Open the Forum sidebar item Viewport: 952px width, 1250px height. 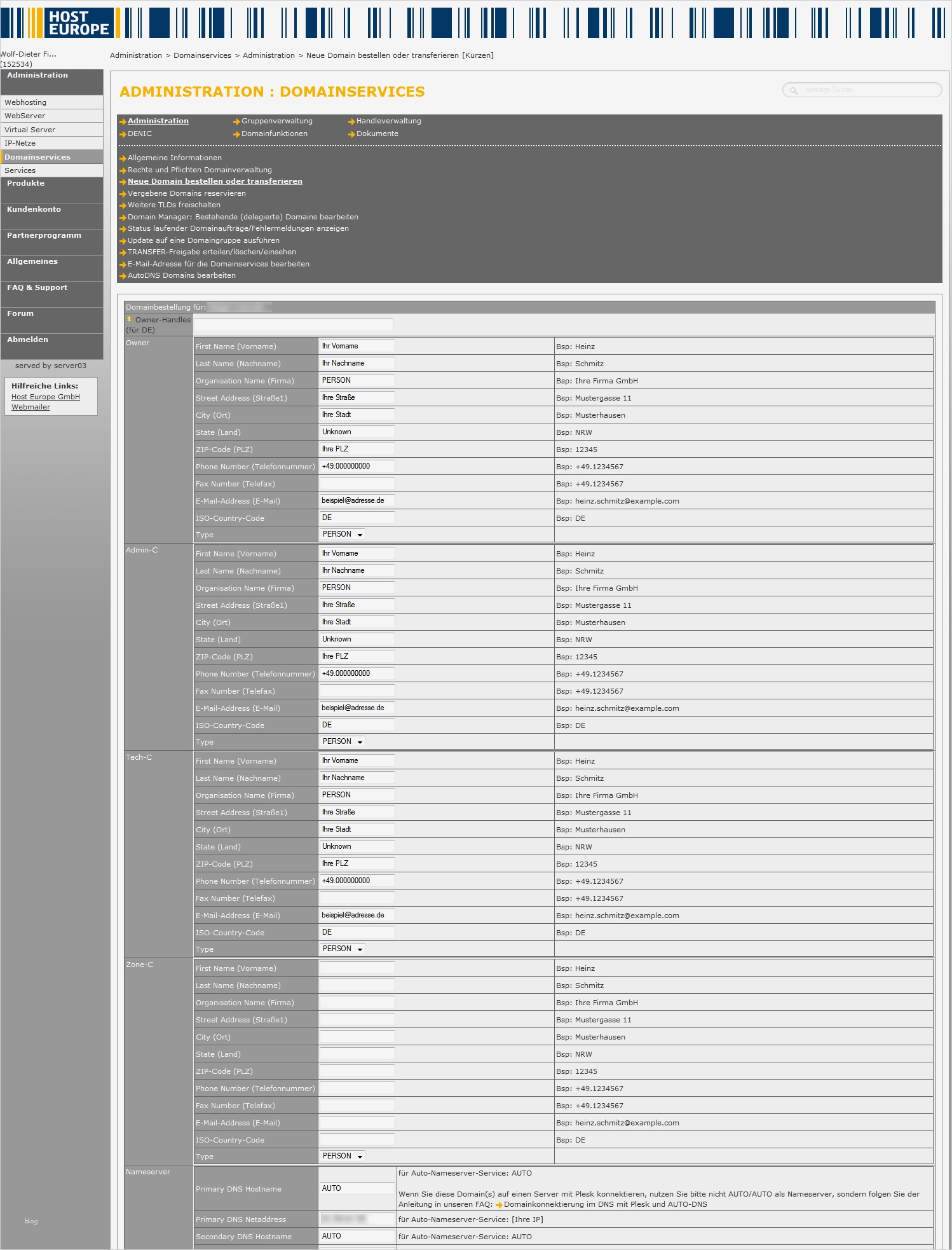(x=51, y=320)
